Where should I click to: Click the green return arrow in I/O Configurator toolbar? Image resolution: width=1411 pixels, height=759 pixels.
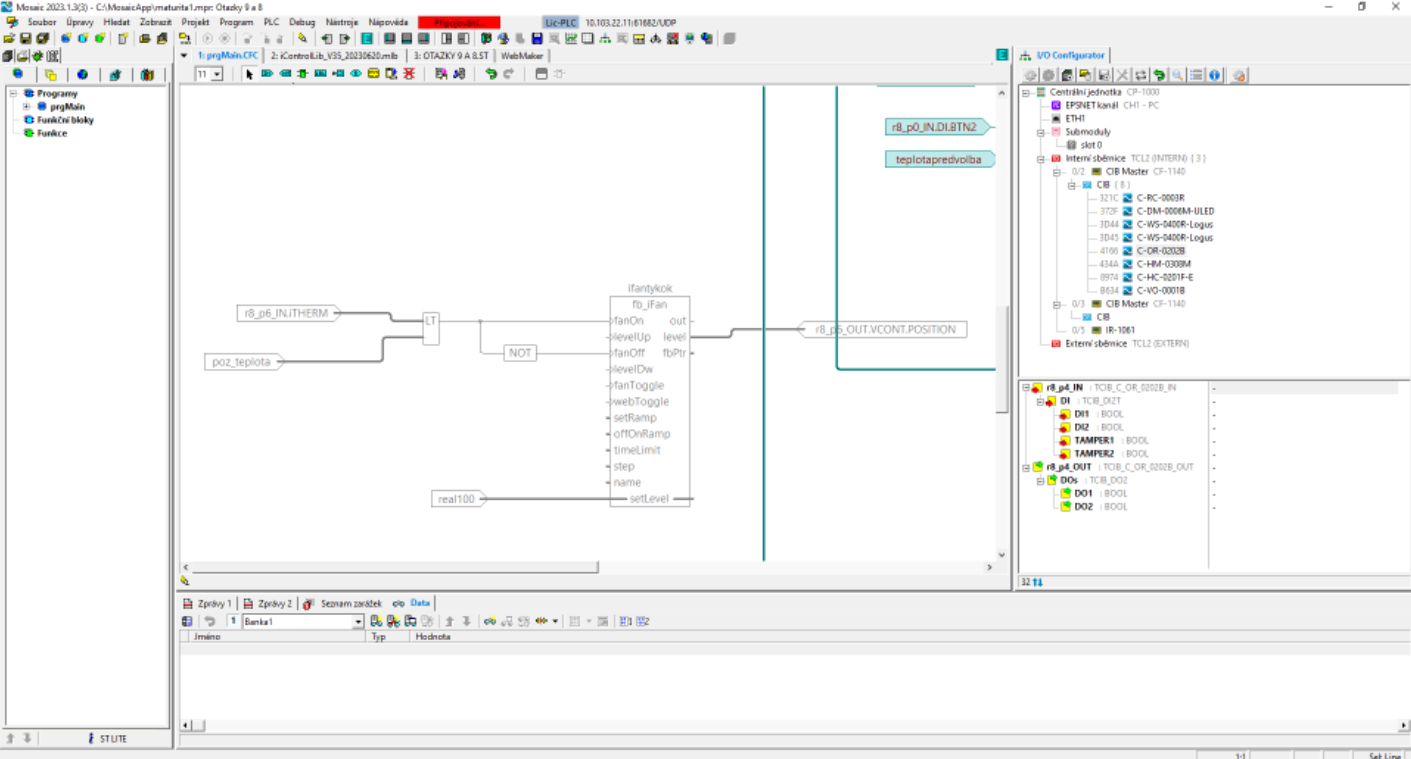[1159, 75]
